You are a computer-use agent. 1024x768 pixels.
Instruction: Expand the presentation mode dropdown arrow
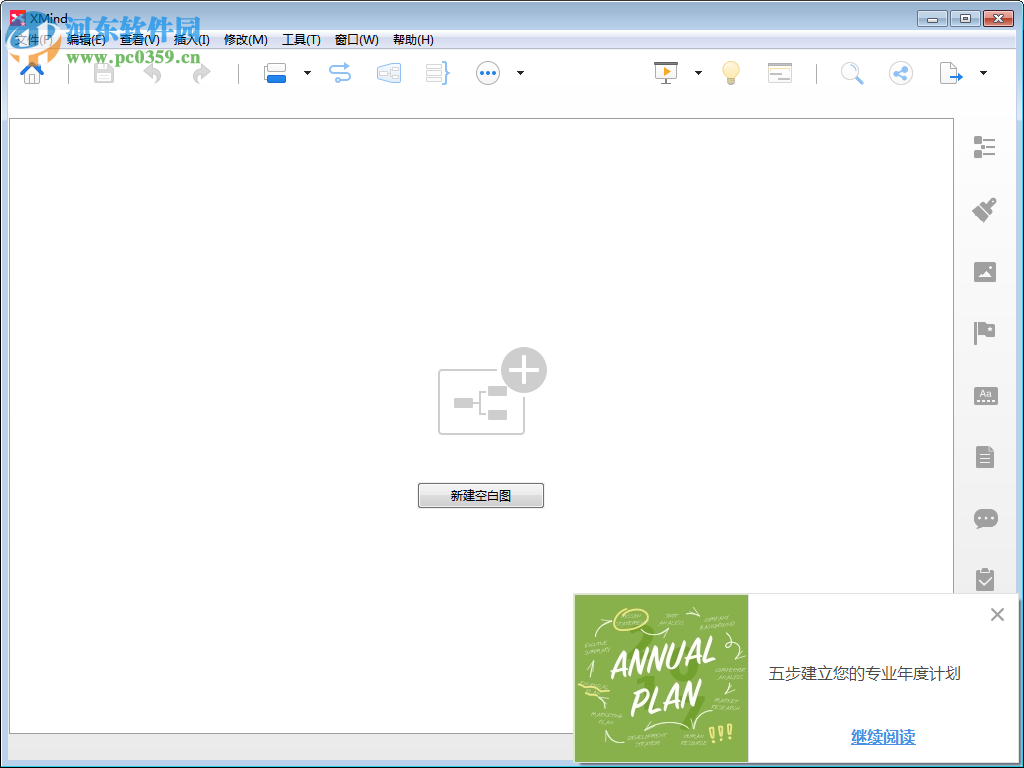click(x=698, y=73)
